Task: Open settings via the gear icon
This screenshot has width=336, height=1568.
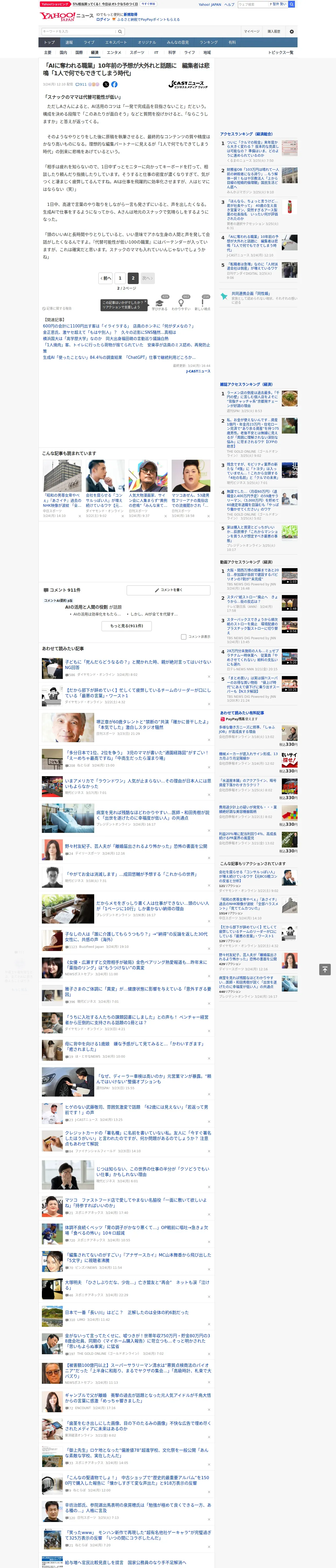Action: 292,31
